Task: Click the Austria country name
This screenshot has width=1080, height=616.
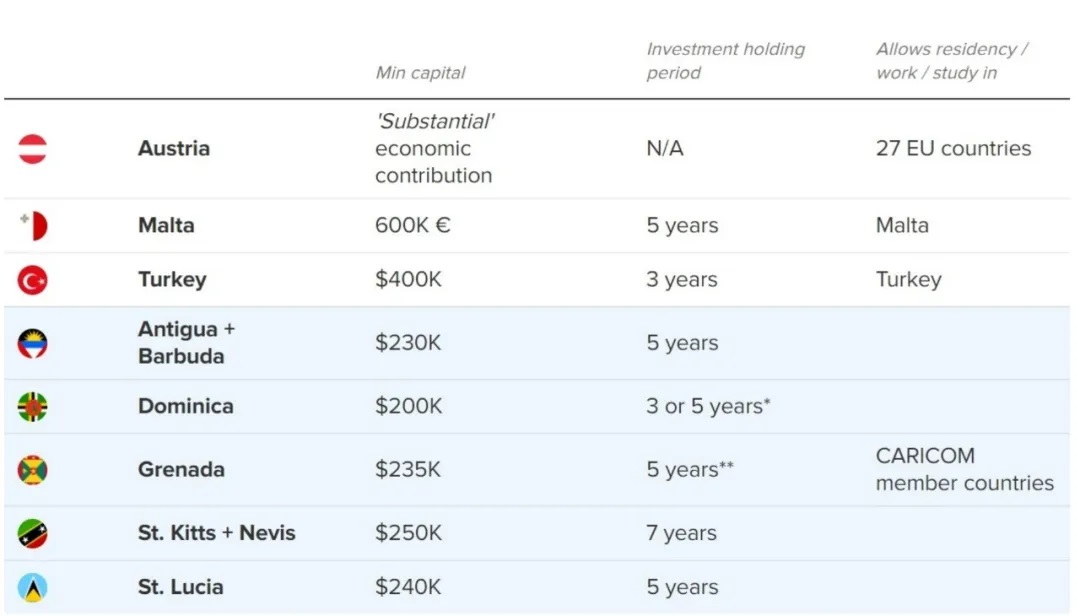Action: click(174, 148)
